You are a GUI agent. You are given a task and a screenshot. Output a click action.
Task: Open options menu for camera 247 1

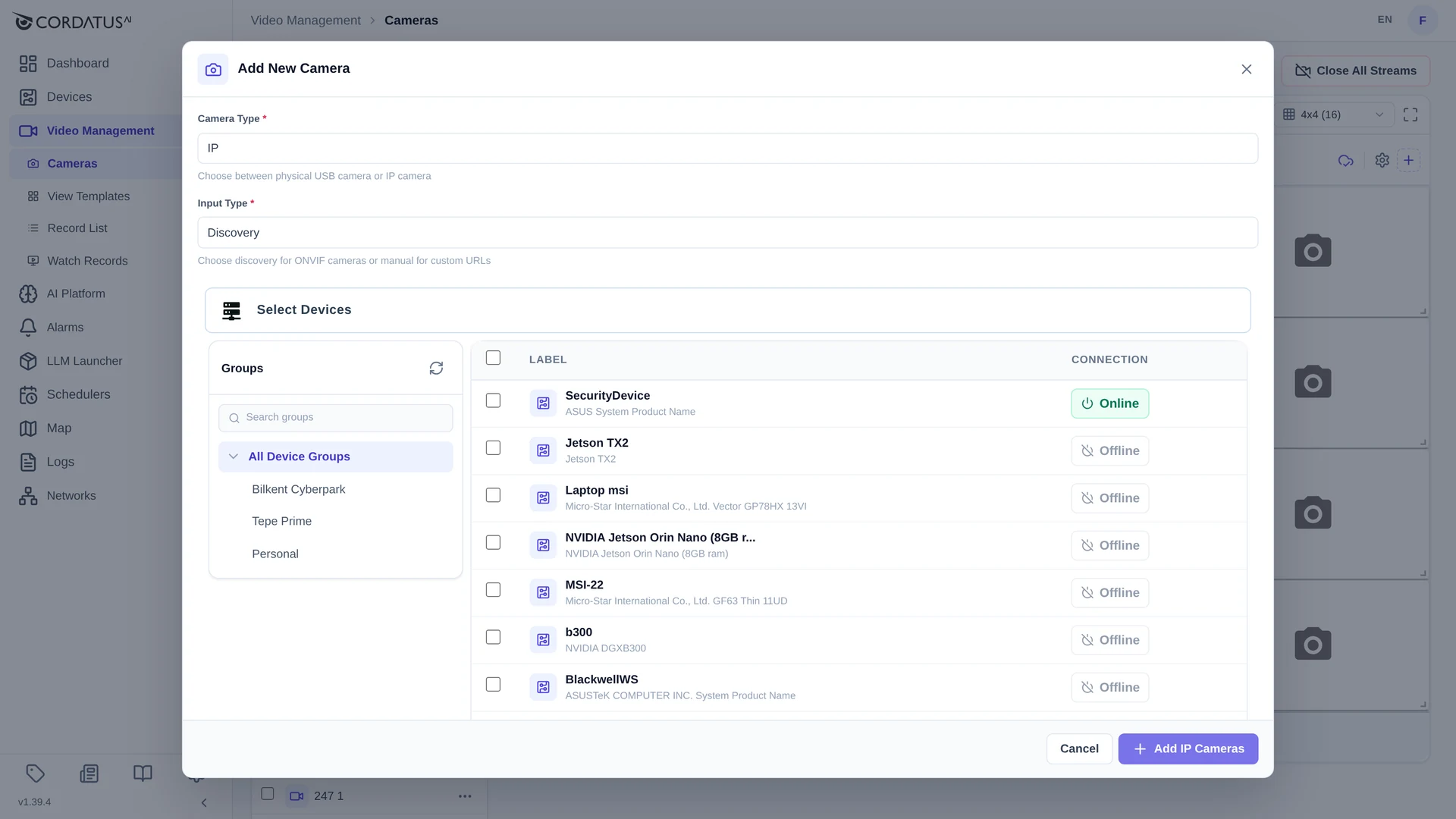coord(465,796)
